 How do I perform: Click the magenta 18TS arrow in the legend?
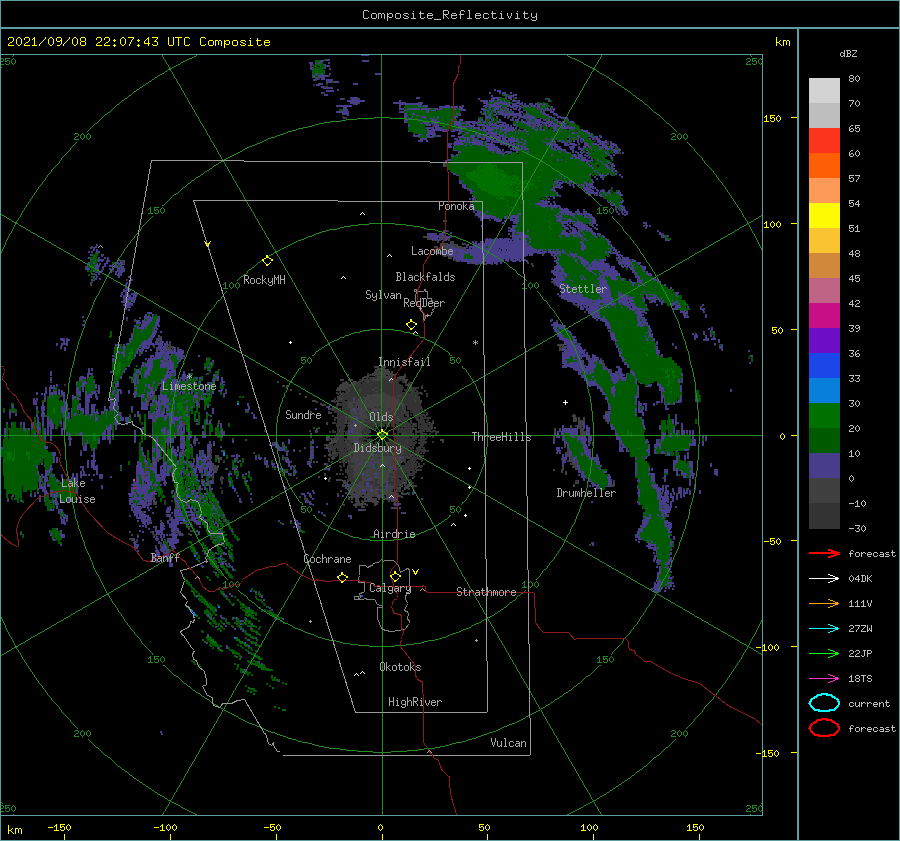(x=824, y=679)
